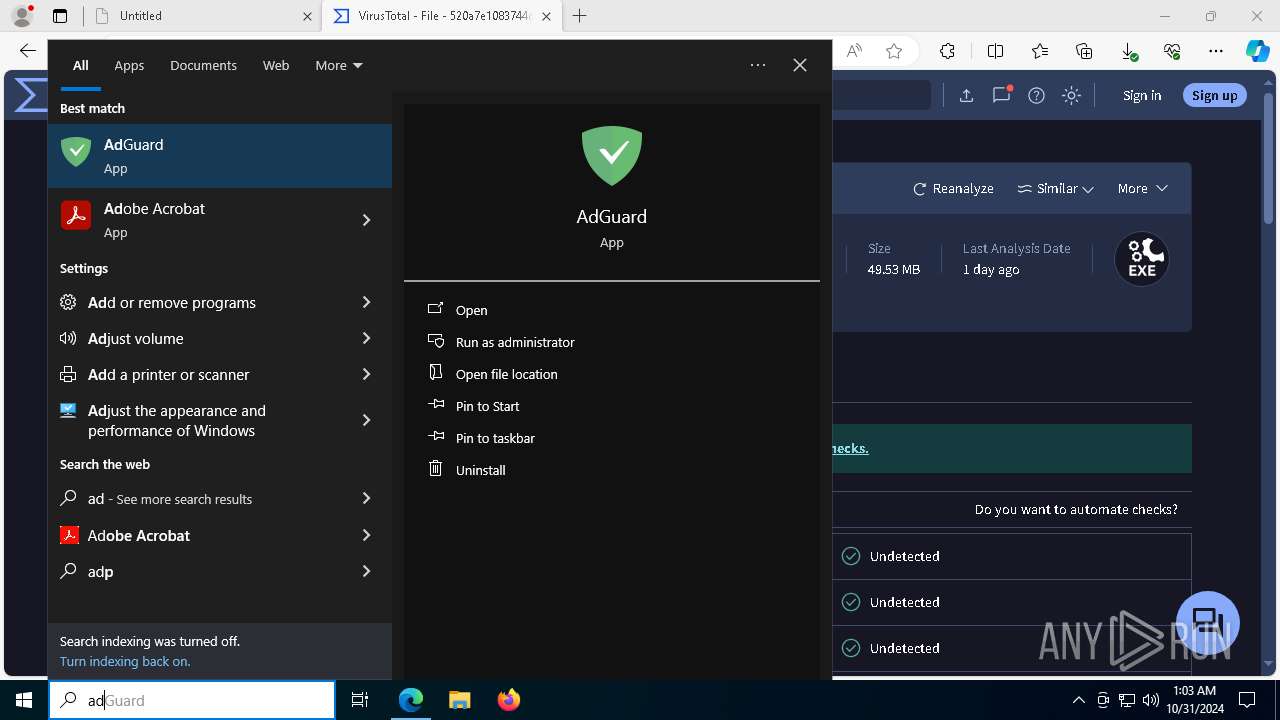This screenshot has width=1280, height=720.
Task: Expand the 'ad' web search arrow
Action: (x=366, y=498)
